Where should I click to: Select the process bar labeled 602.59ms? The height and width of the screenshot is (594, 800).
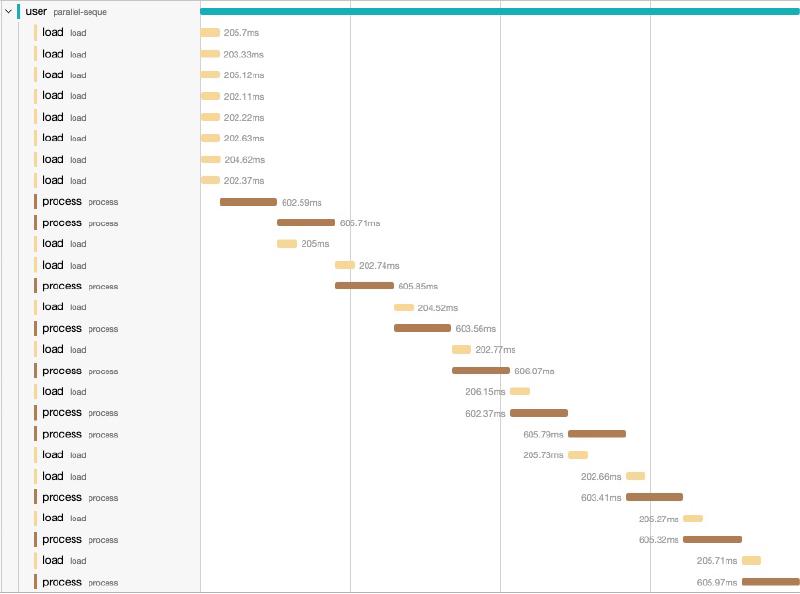point(248,202)
